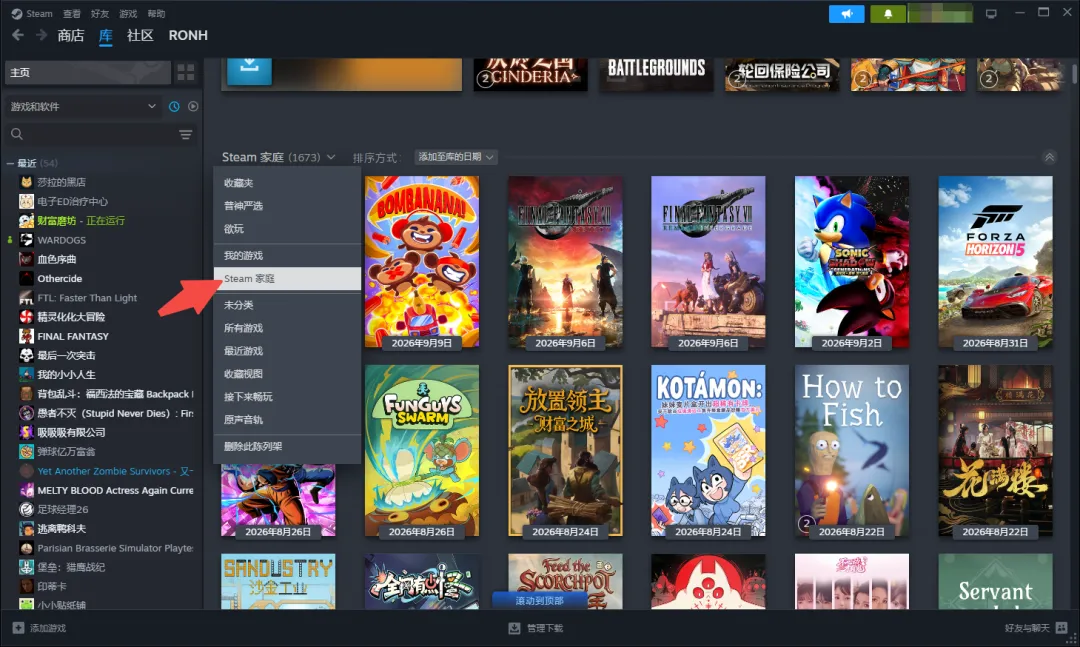The image size is (1080, 647).
Task: Click the Othercide game icon
Action: point(26,278)
